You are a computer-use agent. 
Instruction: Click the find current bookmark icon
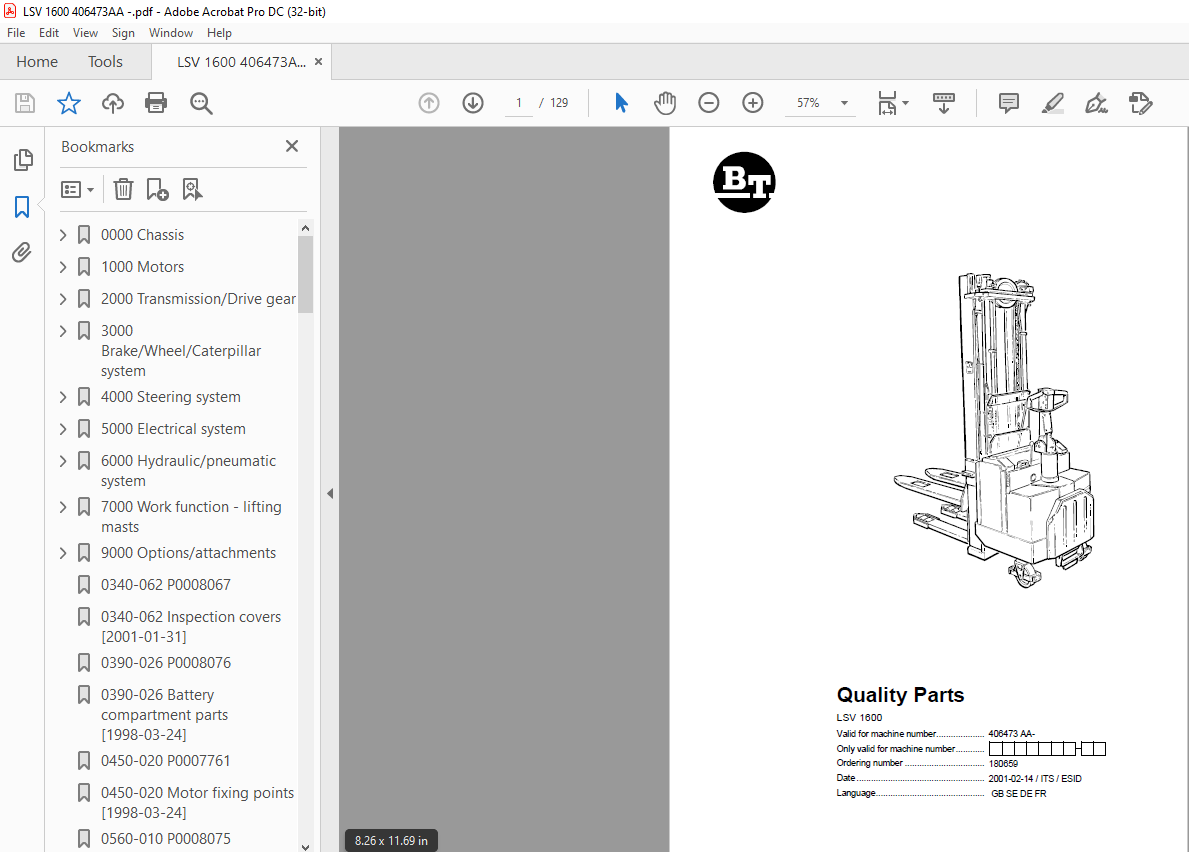[192, 190]
